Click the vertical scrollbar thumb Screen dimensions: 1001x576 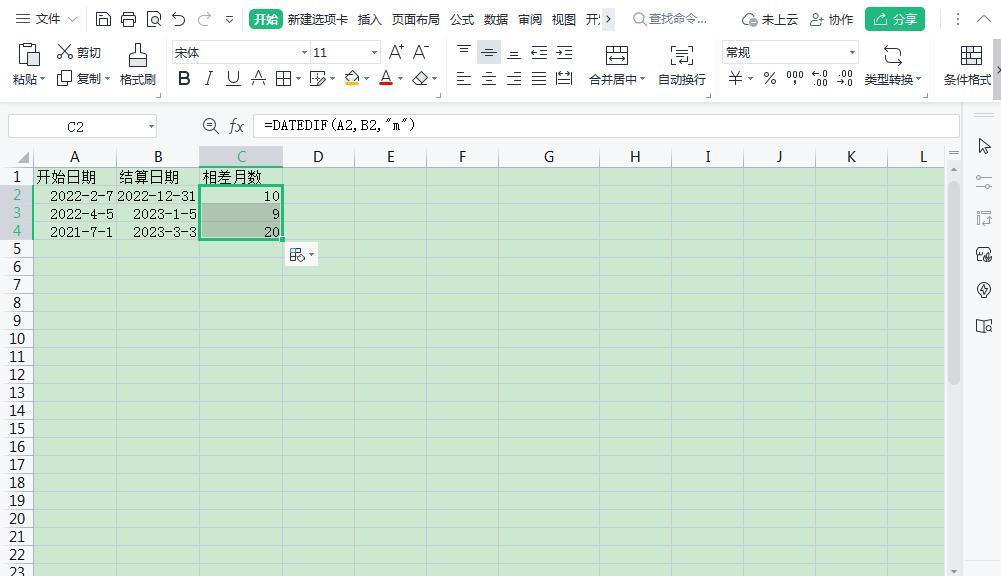click(954, 282)
